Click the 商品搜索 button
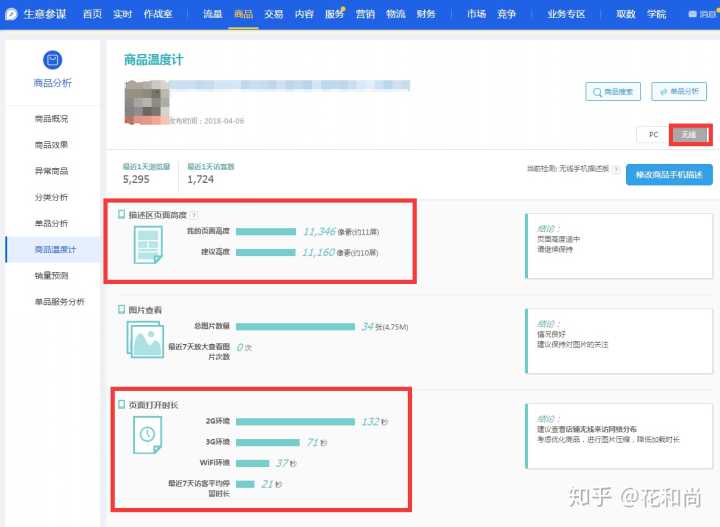The width and height of the screenshot is (720, 527). pyautogui.click(x=613, y=92)
